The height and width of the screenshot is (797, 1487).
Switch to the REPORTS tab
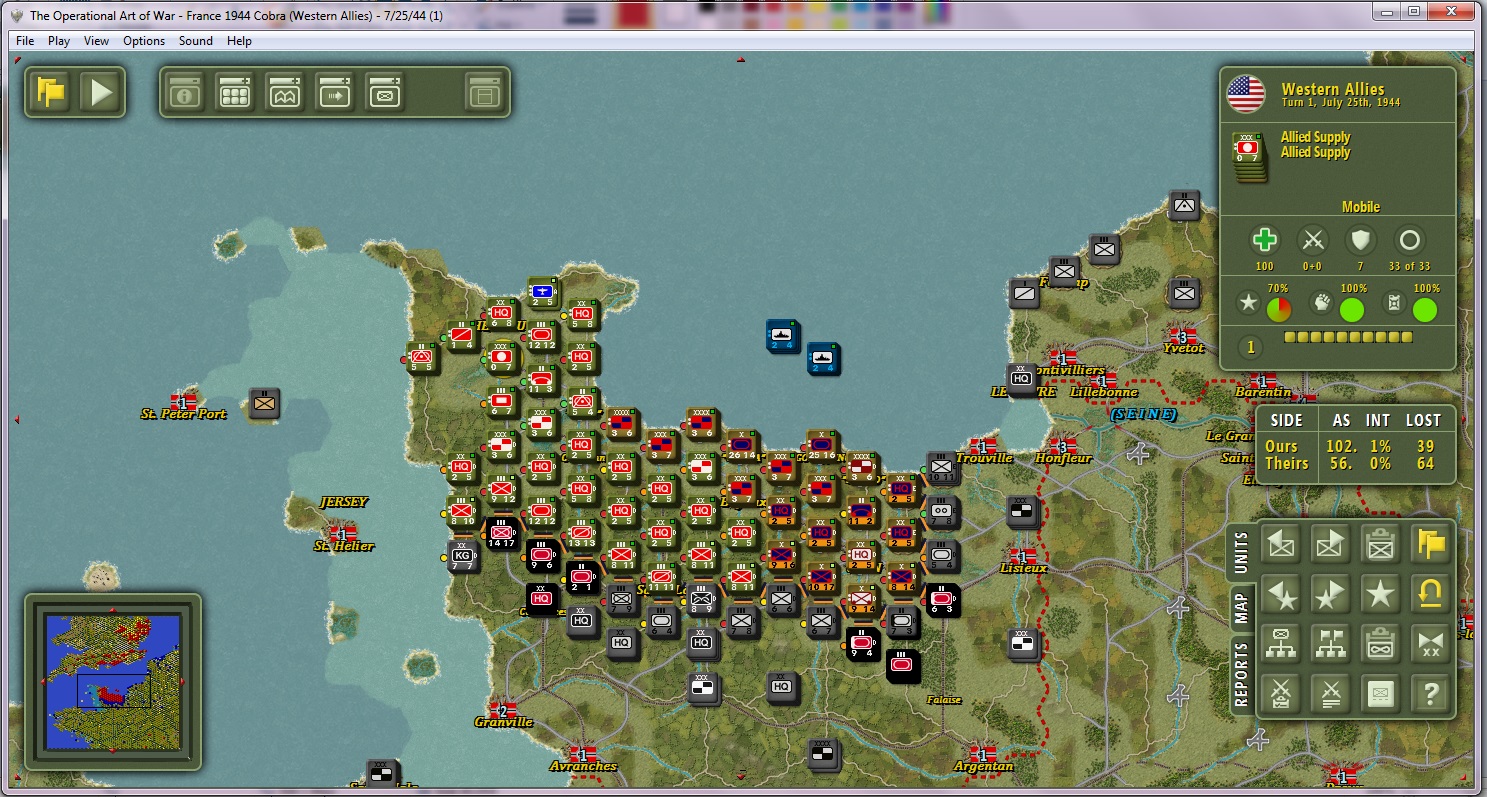(x=1241, y=672)
